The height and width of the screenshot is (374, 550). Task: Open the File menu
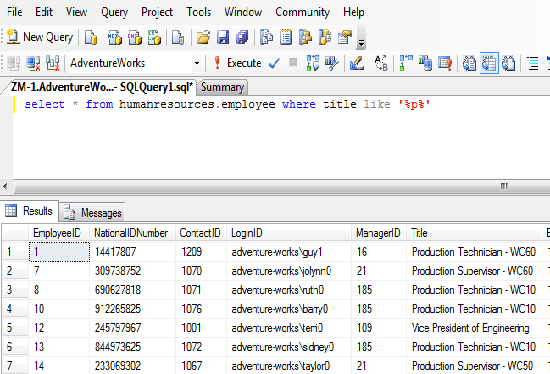[x=14, y=12]
